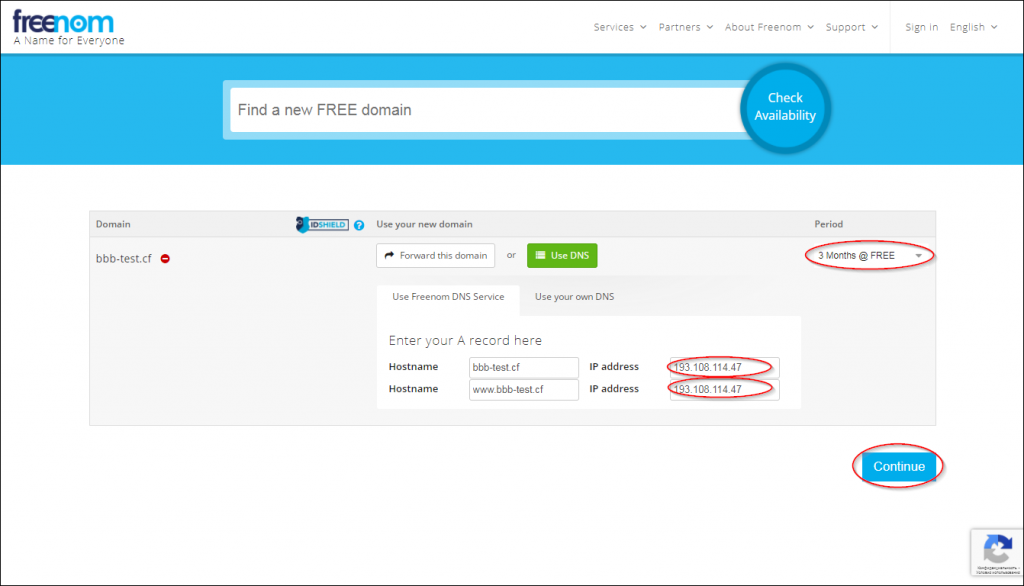This screenshot has height=586, width=1024.
Task: Click the Check Availability button
Action: pyautogui.click(x=785, y=107)
